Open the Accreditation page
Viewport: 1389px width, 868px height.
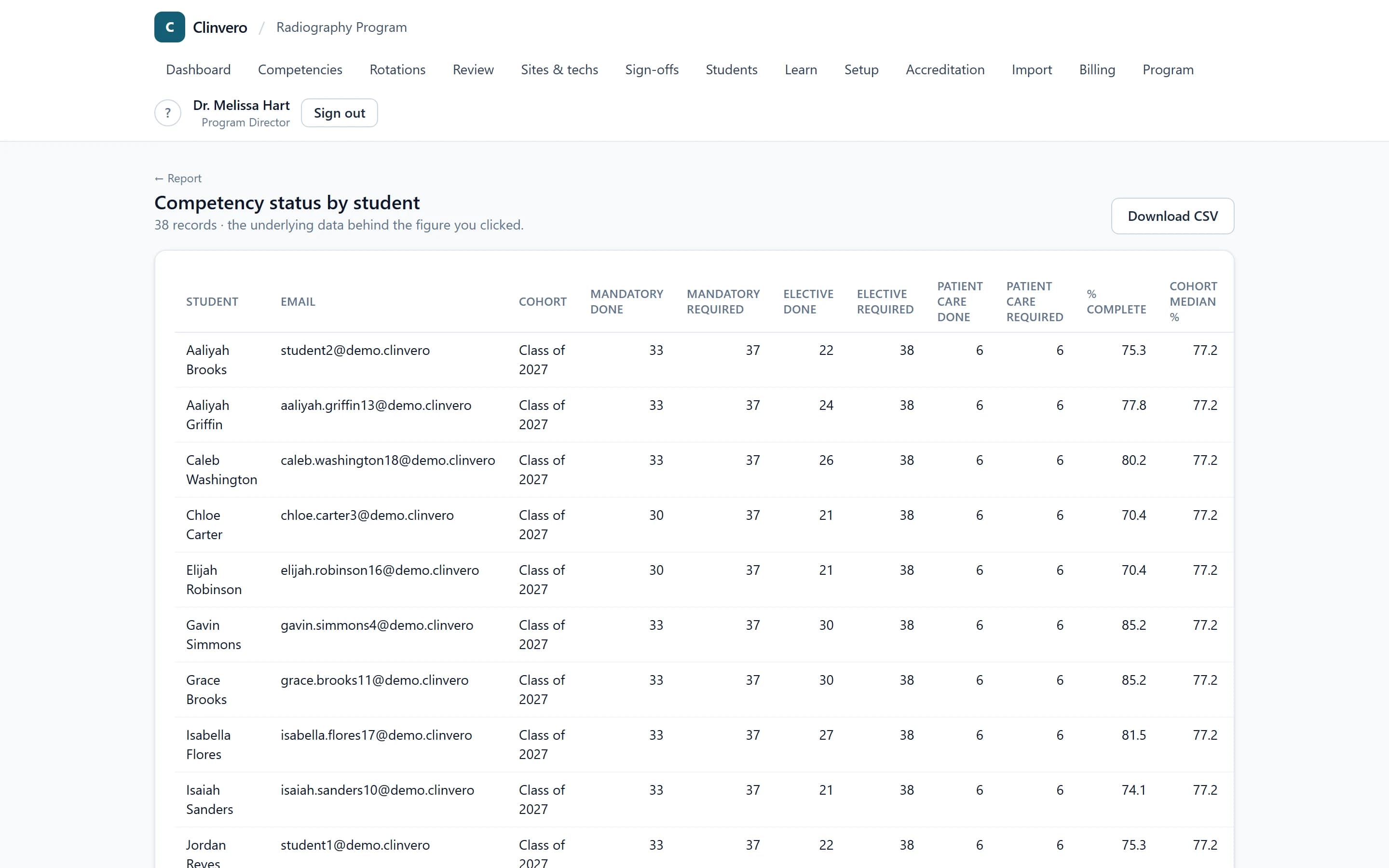point(945,69)
